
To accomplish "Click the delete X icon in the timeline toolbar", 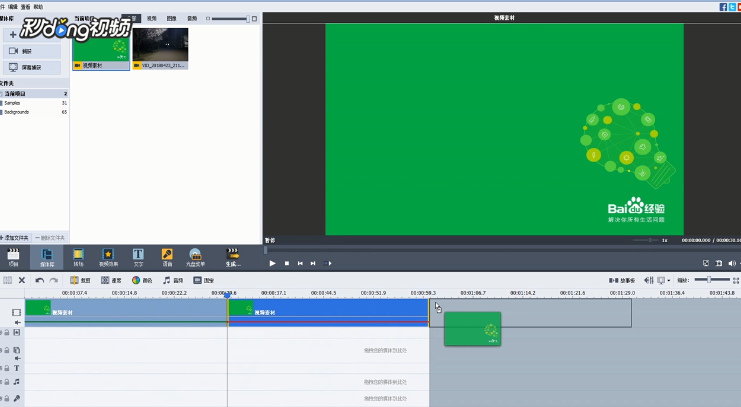I will pos(22,280).
